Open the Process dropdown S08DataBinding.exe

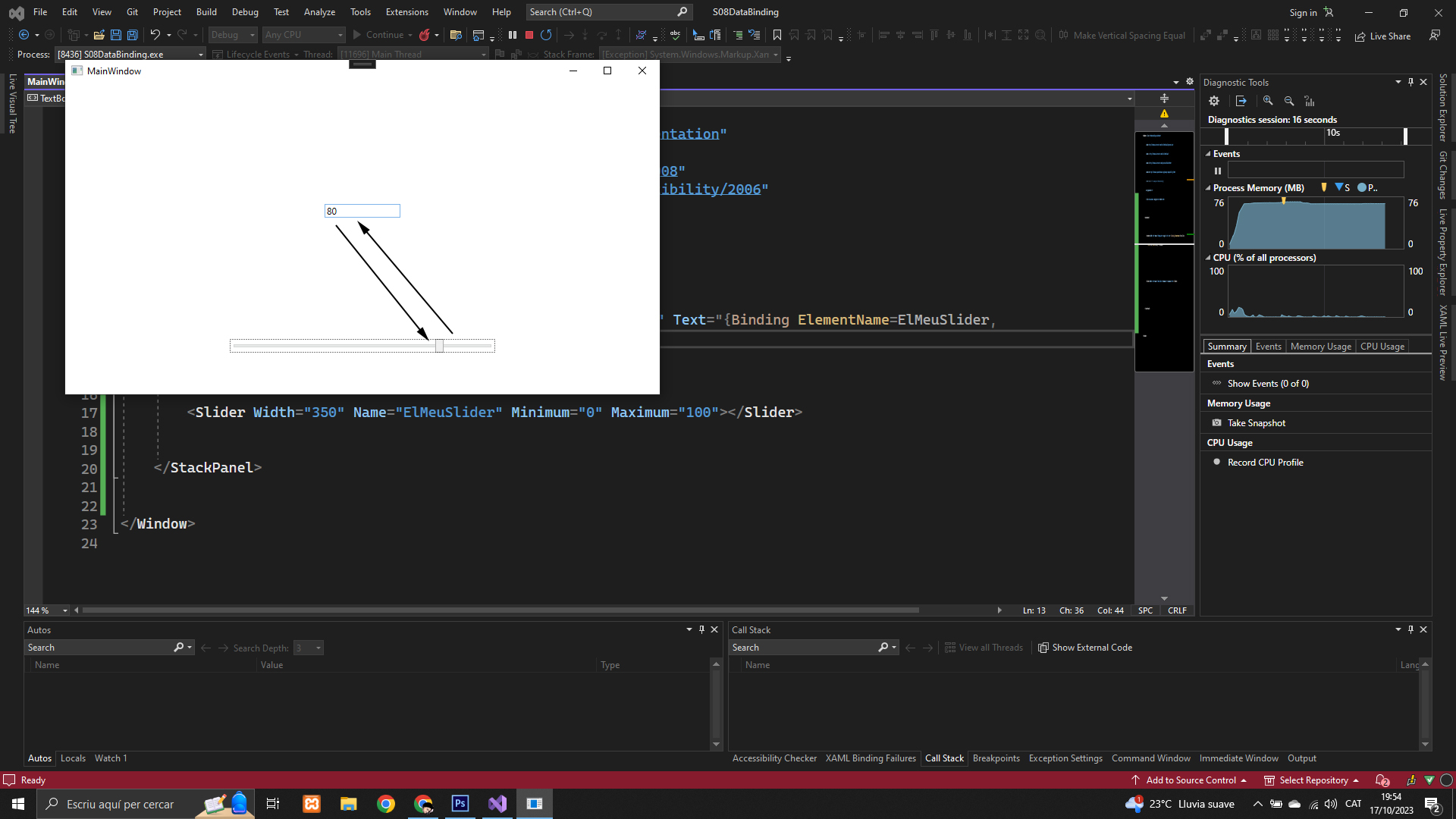tap(200, 55)
